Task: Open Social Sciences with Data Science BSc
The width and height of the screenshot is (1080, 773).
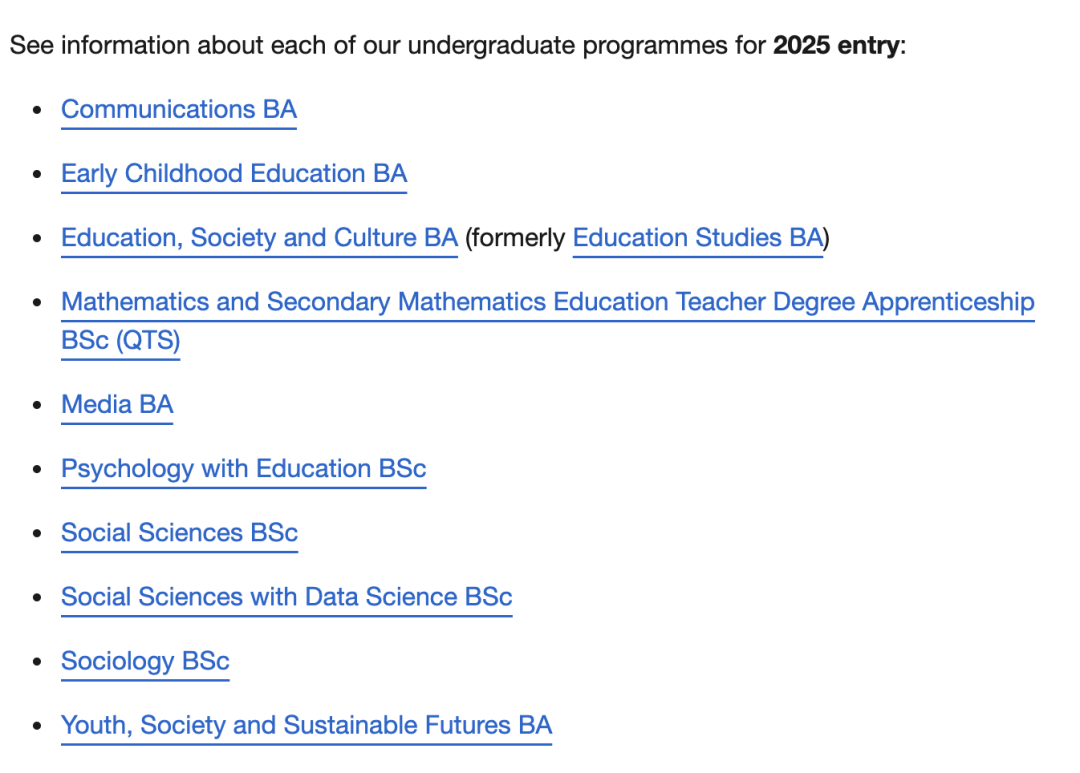Action: (x=286, y=597)
